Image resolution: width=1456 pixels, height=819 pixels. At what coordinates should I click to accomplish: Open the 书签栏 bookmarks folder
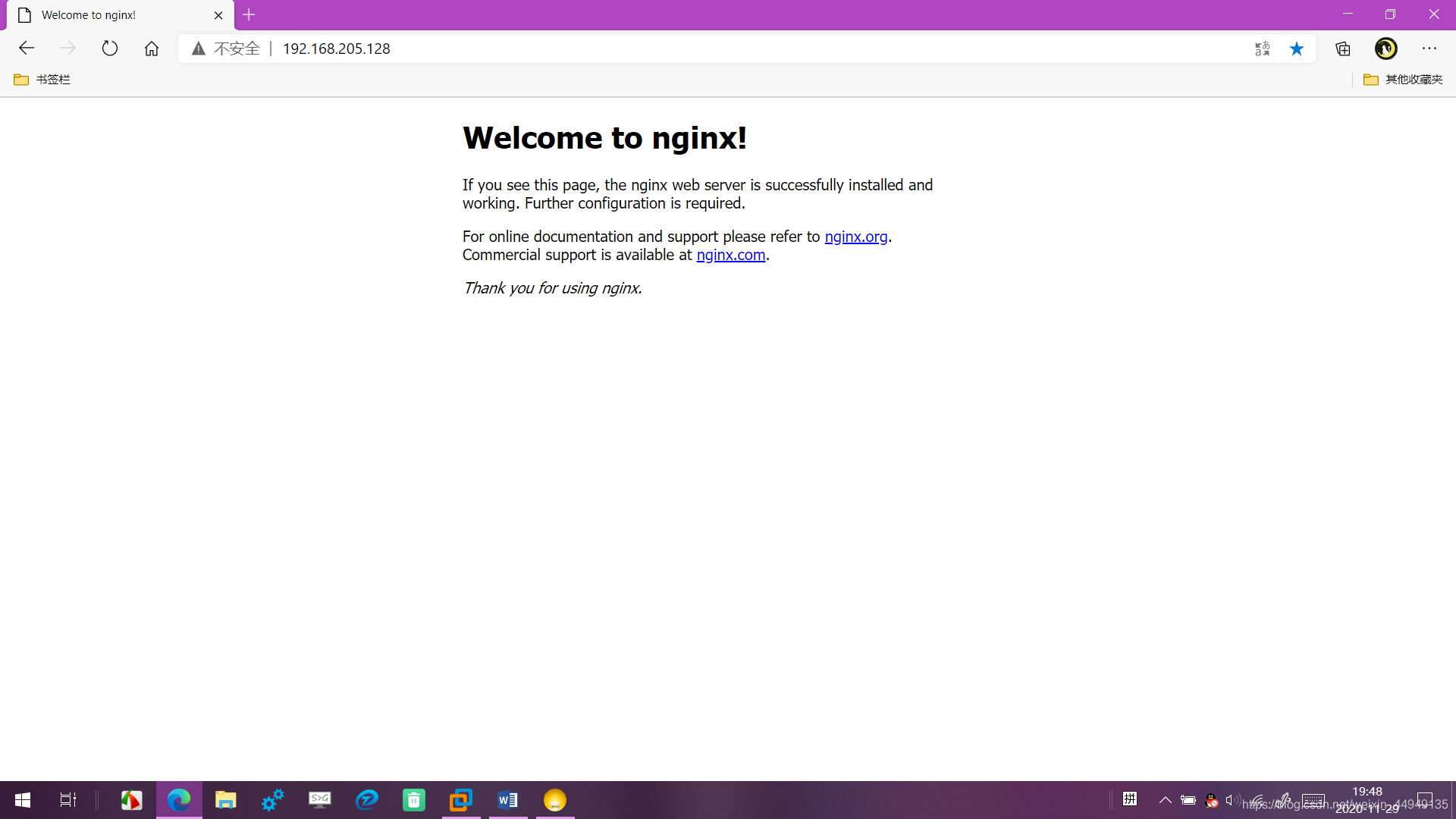click(x=42, y=80)
